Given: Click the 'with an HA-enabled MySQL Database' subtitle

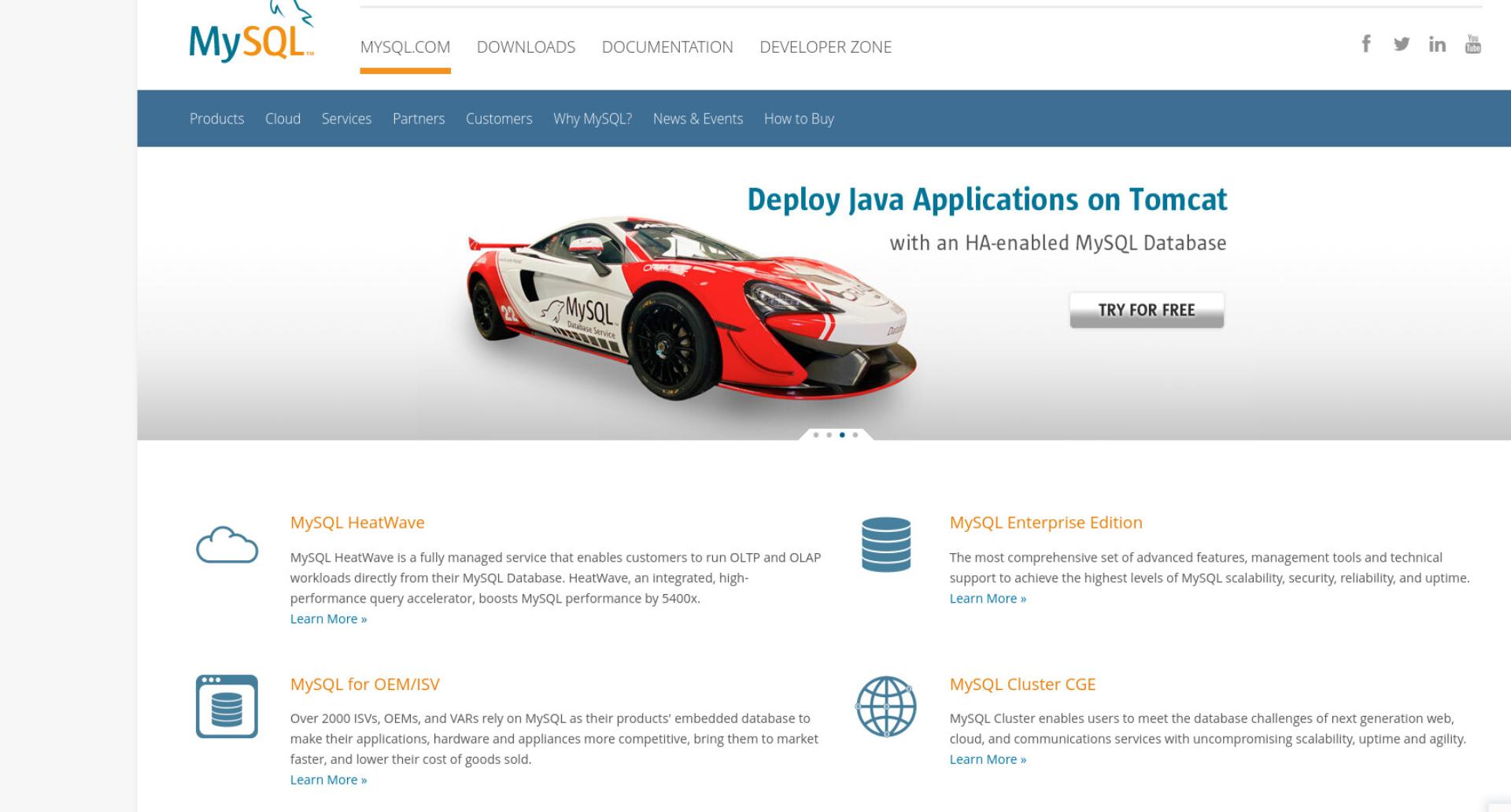Looking at the screenshot, I should pyautogui.click(x=1058, y=243).
